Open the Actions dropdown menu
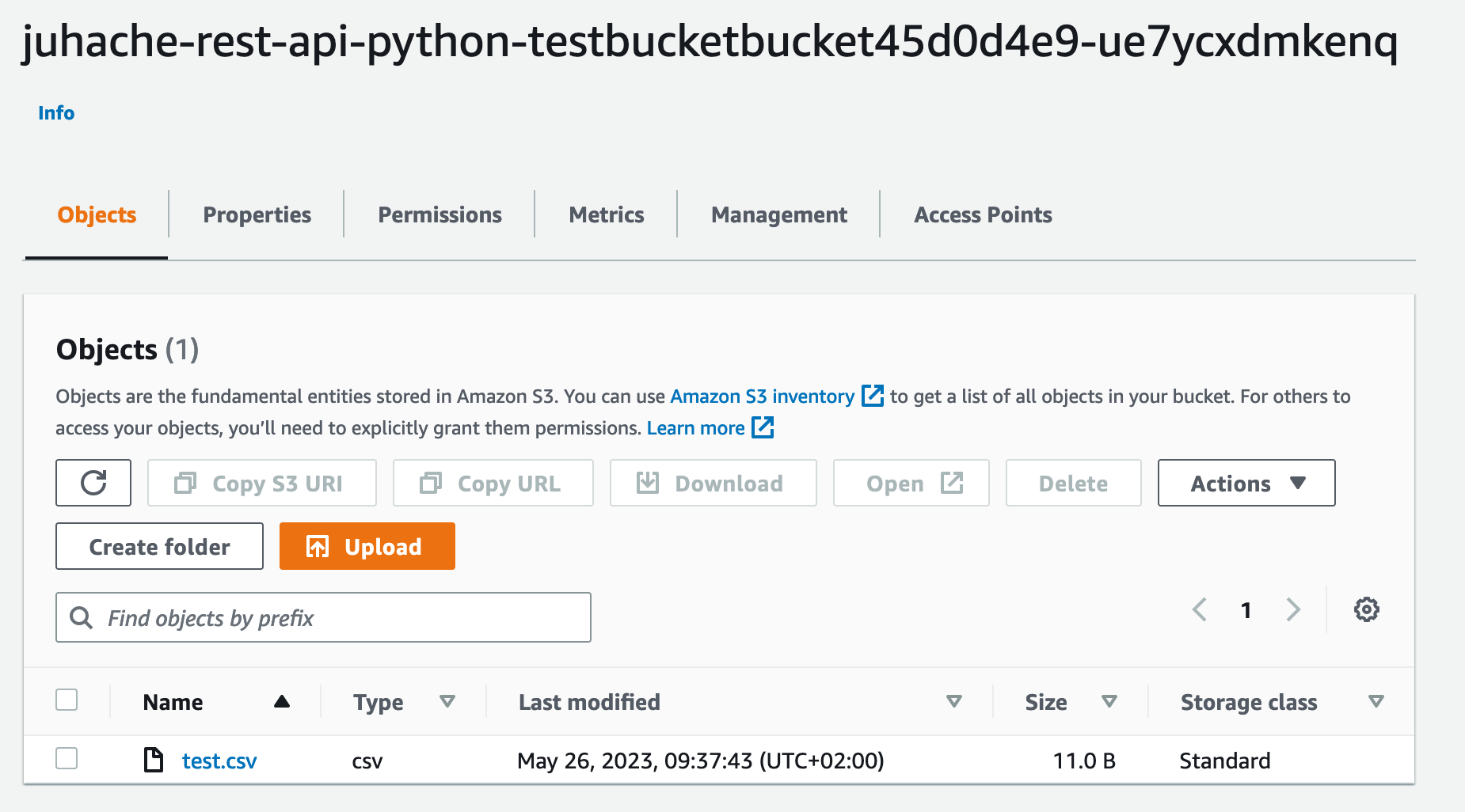This screenshot has width=1465, height=812. pos(1246,483)
